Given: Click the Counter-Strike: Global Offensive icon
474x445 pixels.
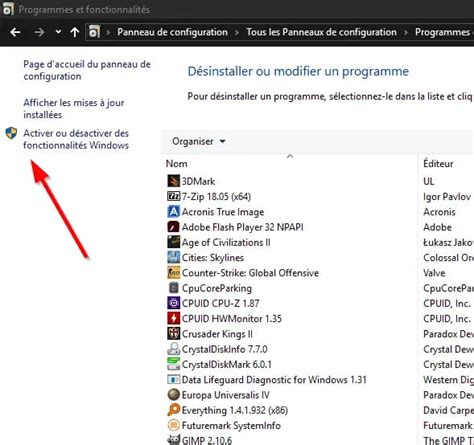Looking at the screenshot, I should pos(173,273).
